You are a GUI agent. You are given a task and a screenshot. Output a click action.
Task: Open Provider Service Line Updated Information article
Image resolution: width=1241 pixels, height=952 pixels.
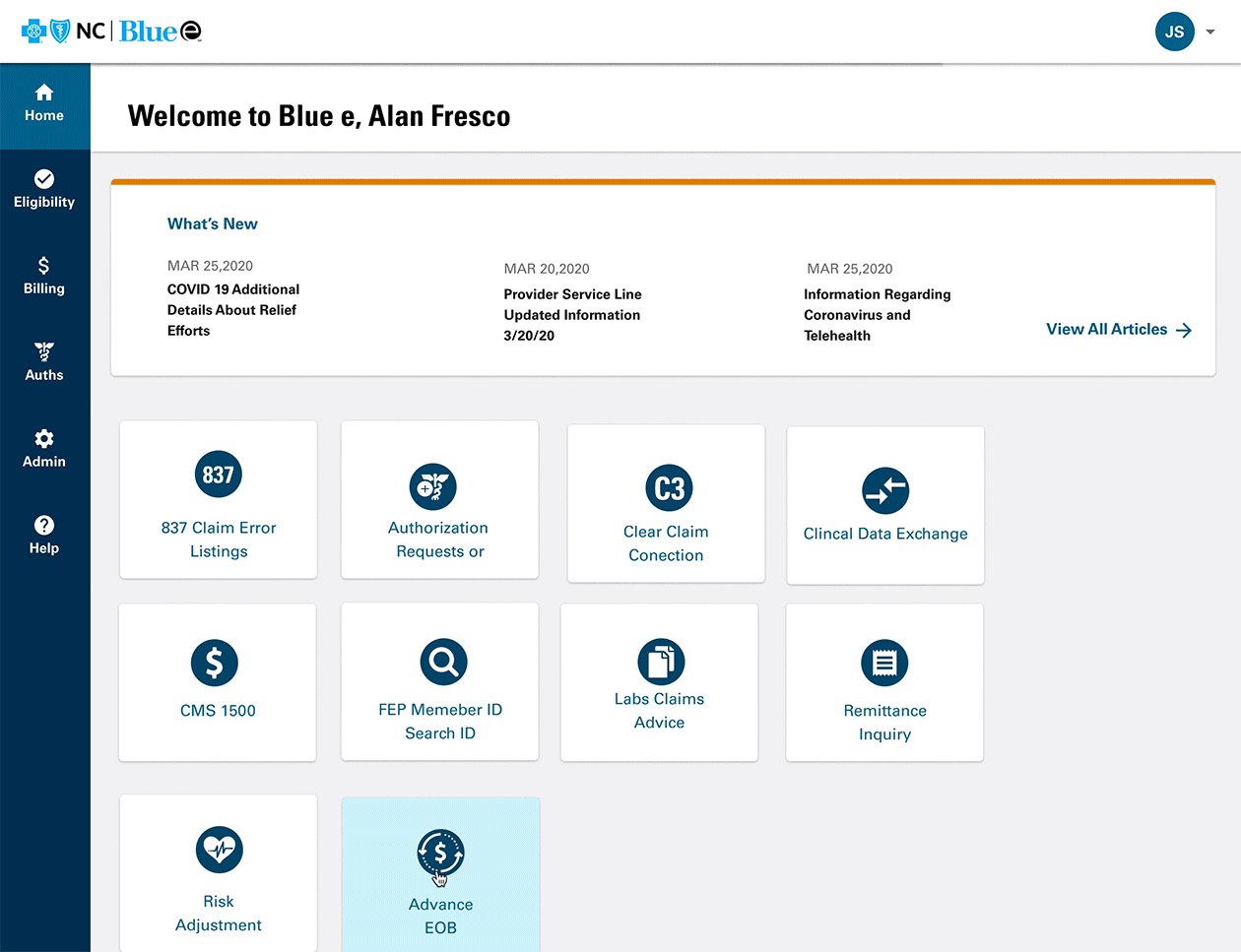pyautogui.click(x=572, y=315)
